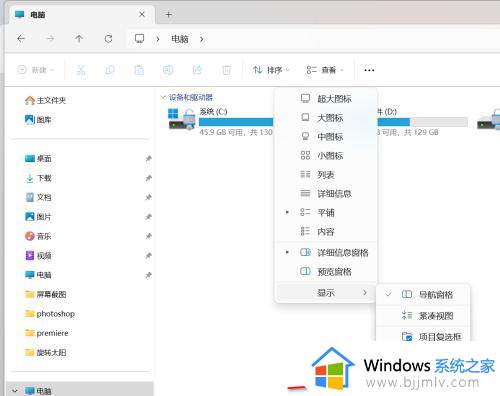Viewport: 500px width, 396px height.
Task: Unpin 视频 using its pin icon
Action: click(x=149, y=255)
